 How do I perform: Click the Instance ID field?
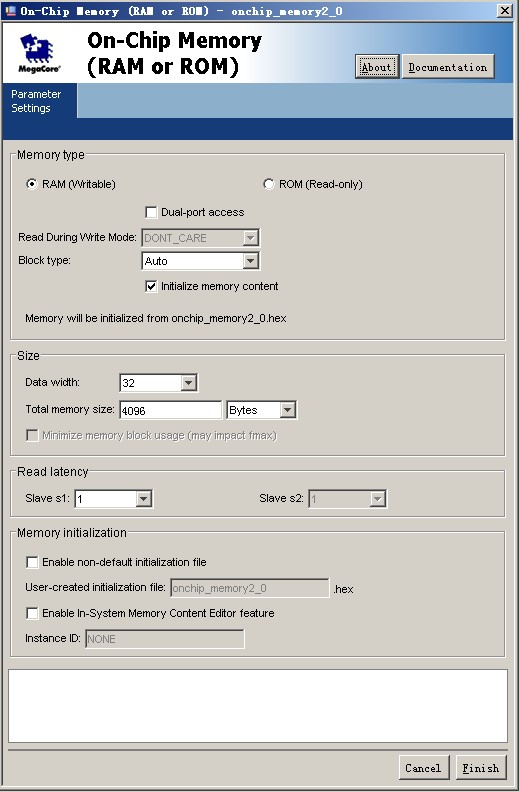(x=165, y=639)
